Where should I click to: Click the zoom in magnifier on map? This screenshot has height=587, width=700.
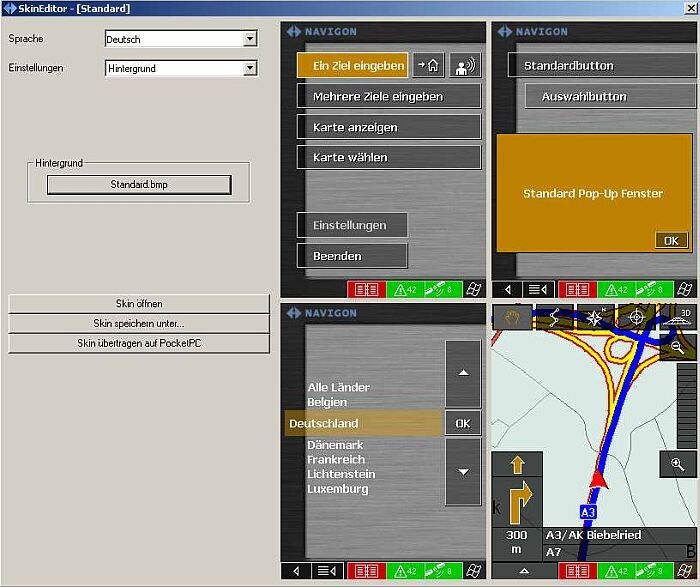tap(678, 464)
